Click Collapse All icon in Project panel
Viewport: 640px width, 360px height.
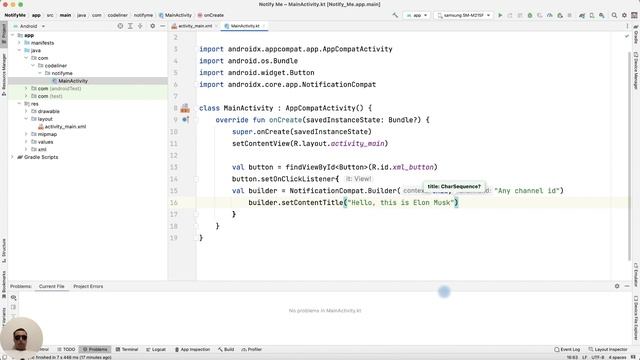140,26
